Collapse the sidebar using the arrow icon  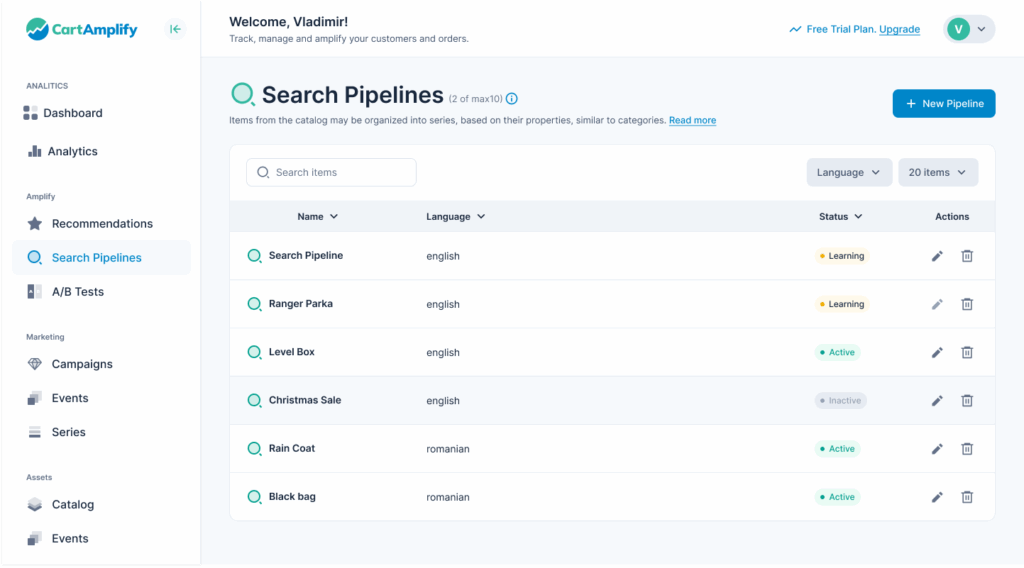(175, 29)
